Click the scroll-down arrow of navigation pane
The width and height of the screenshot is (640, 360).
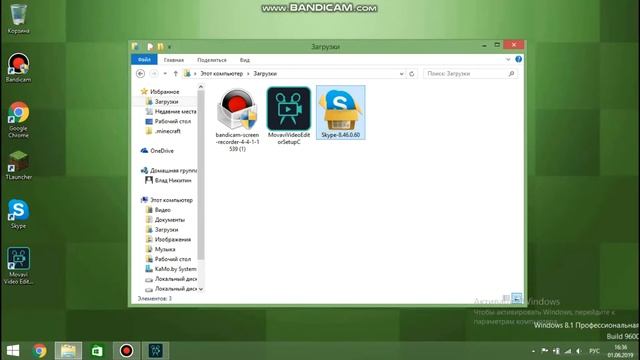(200, 289)
